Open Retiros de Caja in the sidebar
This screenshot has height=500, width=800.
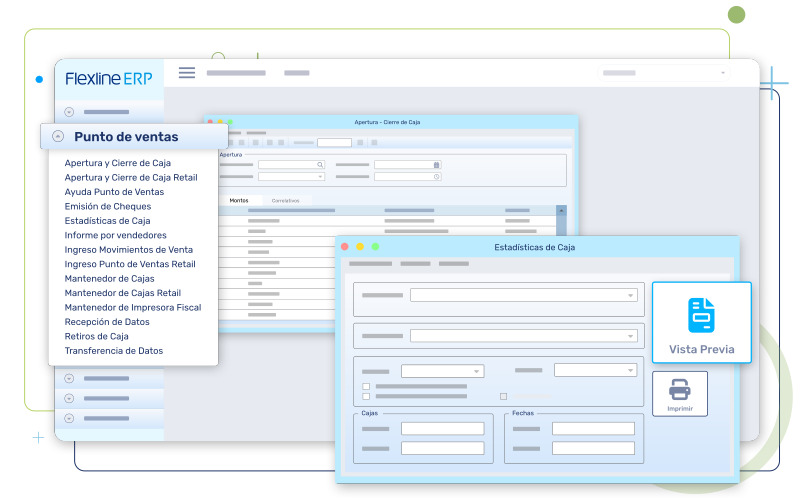pyautogui.click(x=96, y=337)
